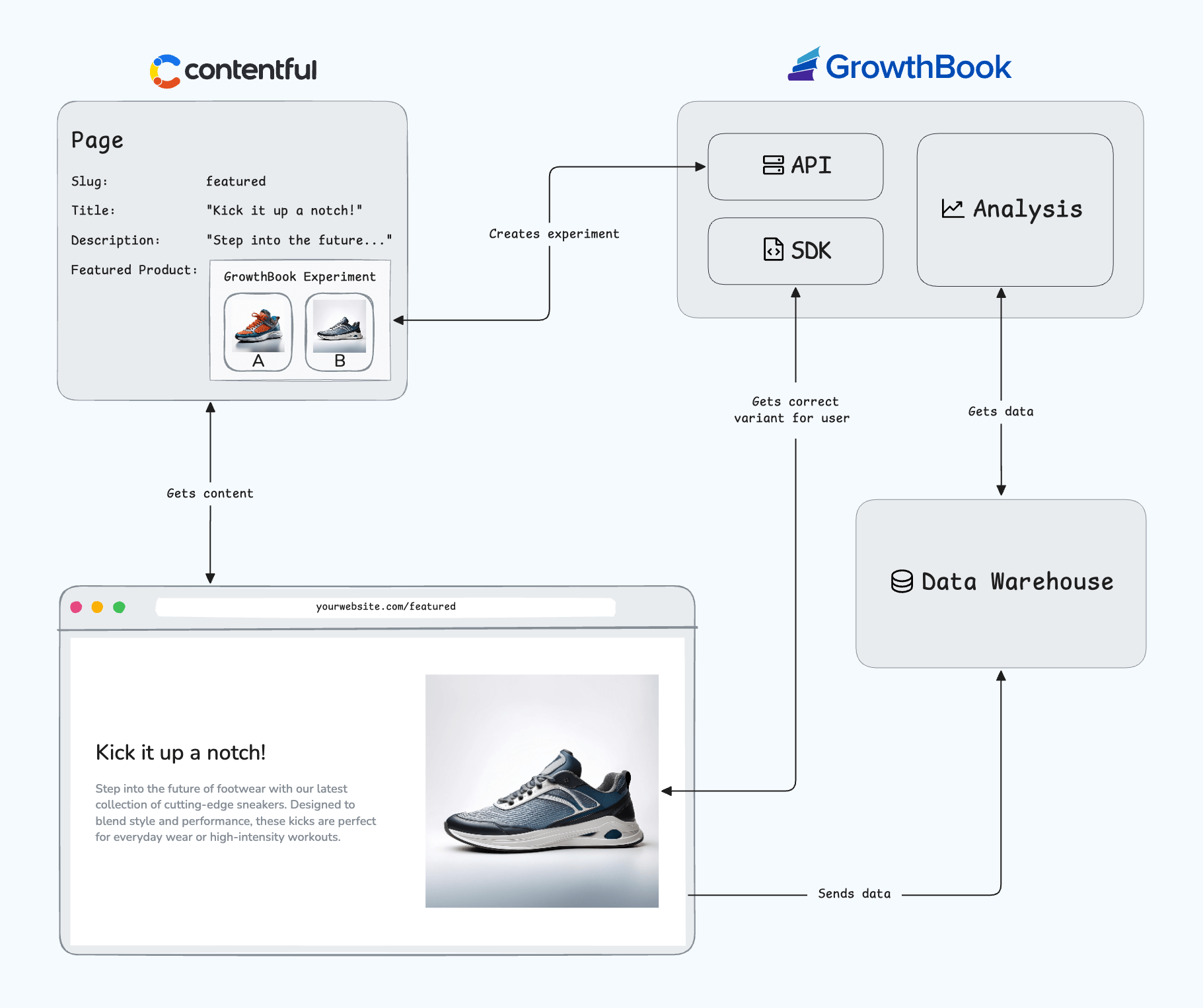Viewport: 1203px width, 1008px height.
Task: Click the 'Featured Product:' label
Action: tap(134, 270)
